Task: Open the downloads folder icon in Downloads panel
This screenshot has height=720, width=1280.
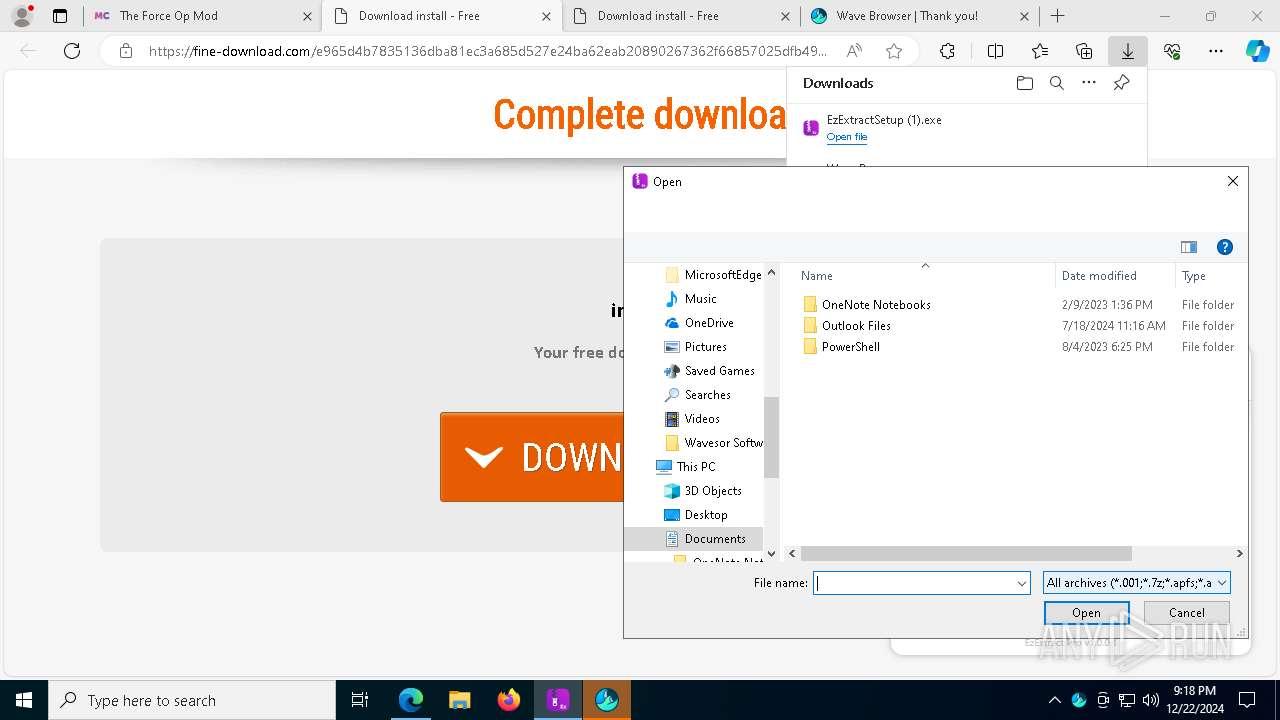Action: (x=1024, y=83)
